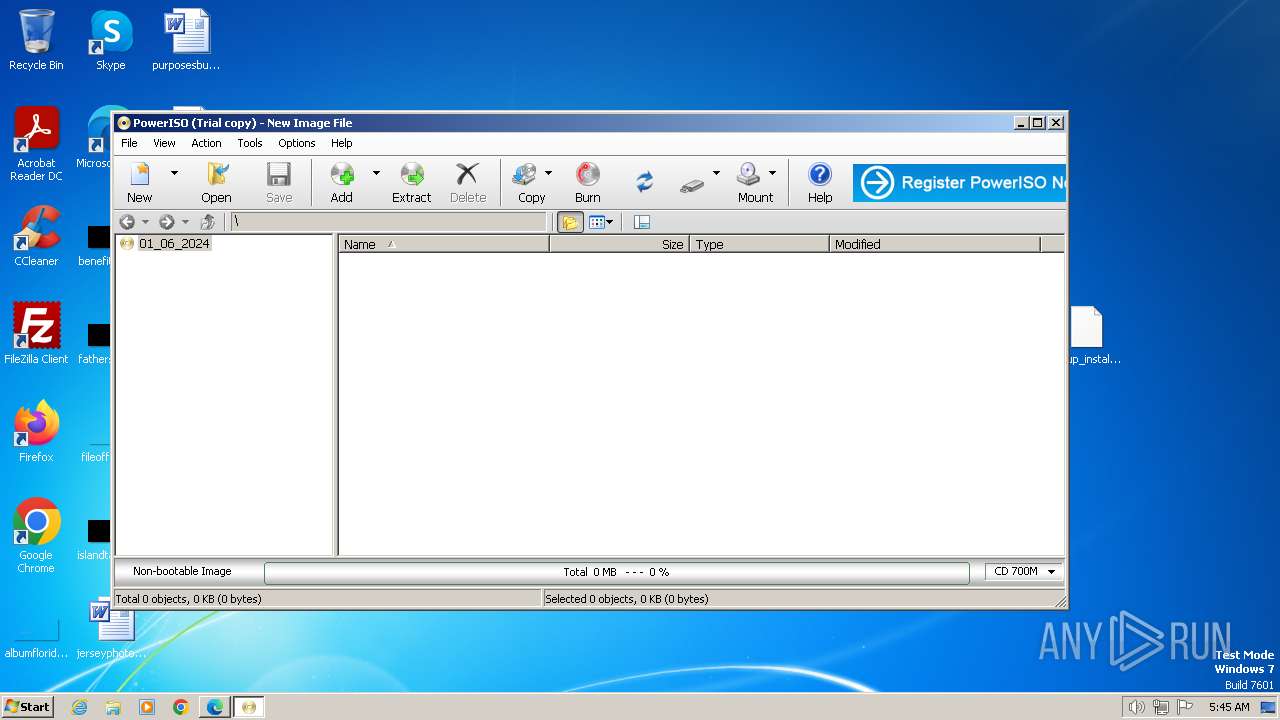
Task: Click the USB drive toolbar icon
Action: tap(692, 184)
